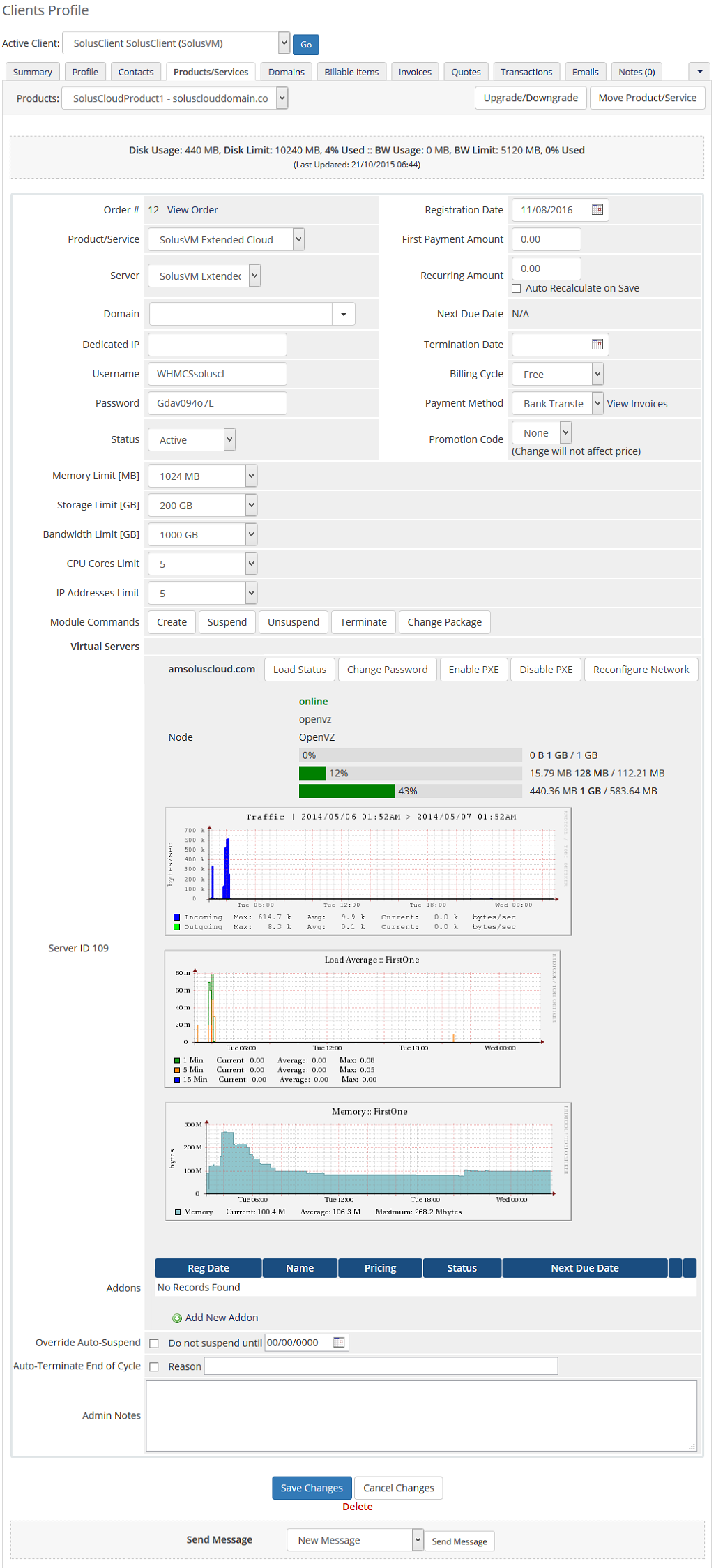Click the red Delete link
716x1568 pixels.
click(x=358, y=1507)
